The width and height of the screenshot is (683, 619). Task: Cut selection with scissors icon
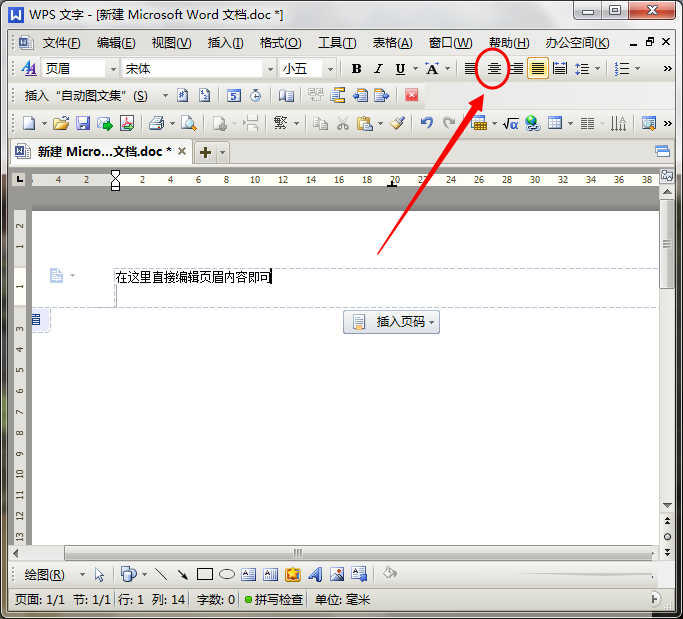tap(343, 124)
